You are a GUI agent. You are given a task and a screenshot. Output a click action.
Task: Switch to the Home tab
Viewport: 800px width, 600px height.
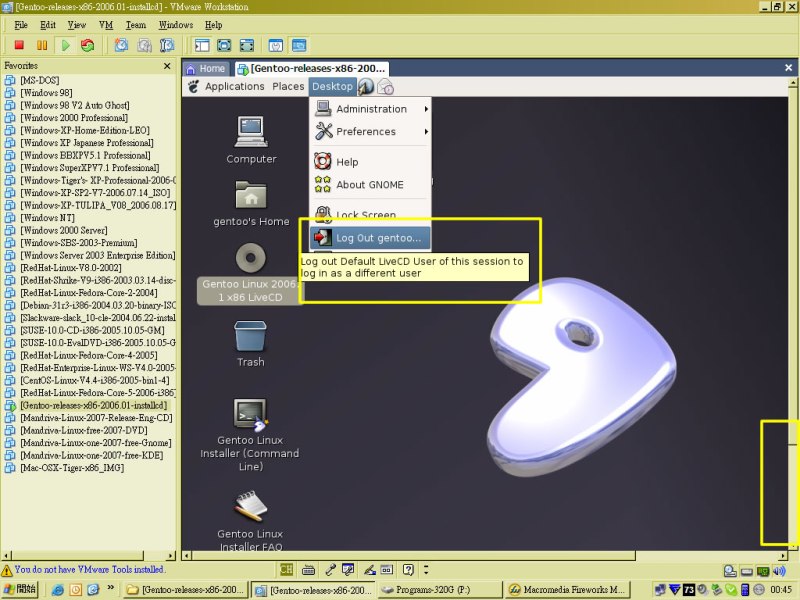pos(206,68)
